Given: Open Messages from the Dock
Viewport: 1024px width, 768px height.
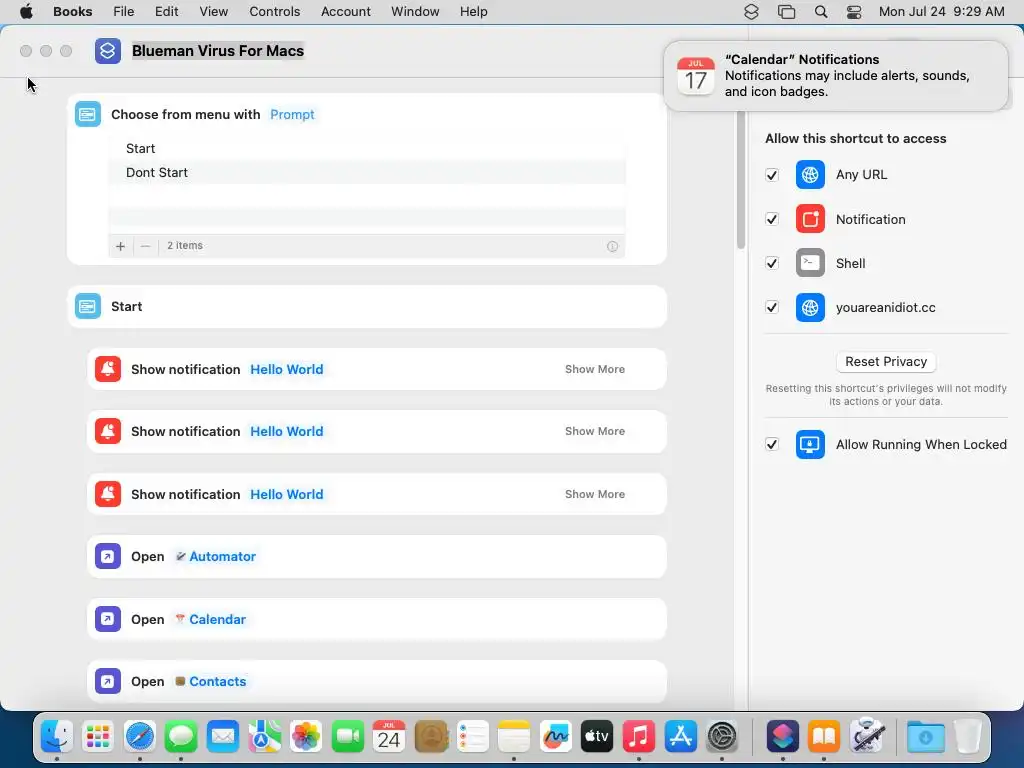Looking at the screenshot, I should 181,737.
